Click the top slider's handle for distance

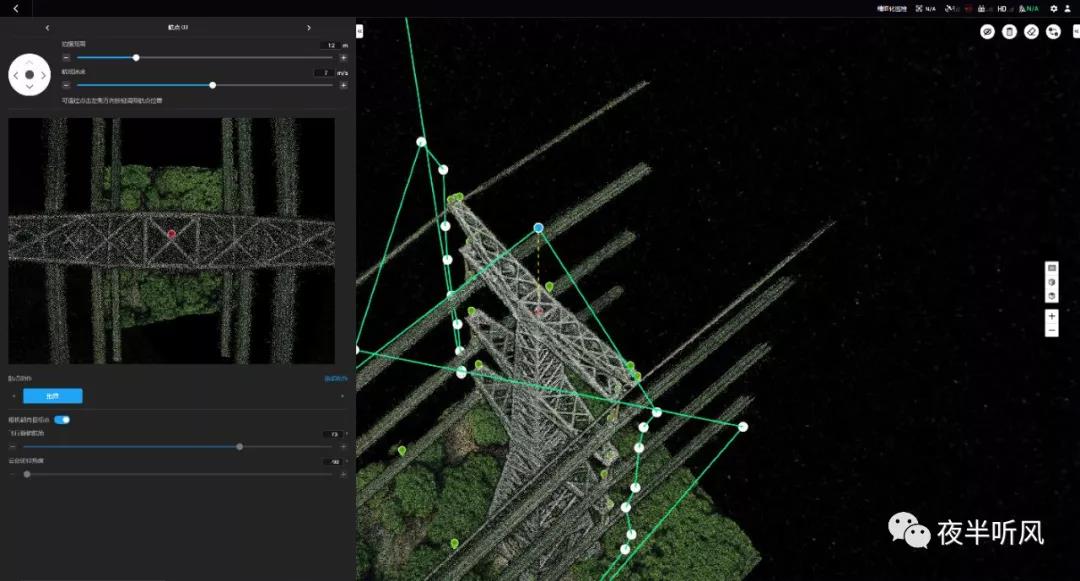tap(136, 58)
